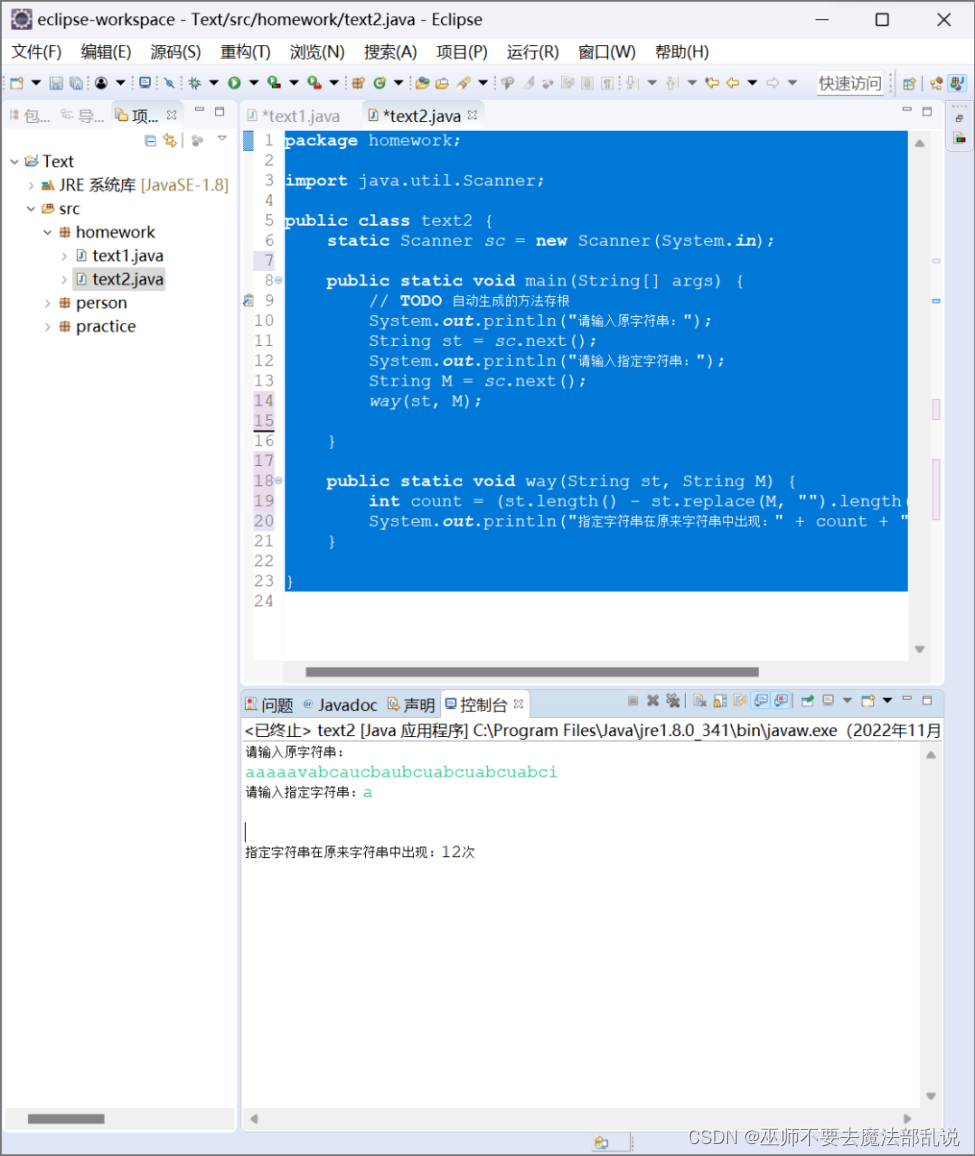Select text2.java in the project tree
Viewport: 975px width, 1156px height.
(119, 279)
